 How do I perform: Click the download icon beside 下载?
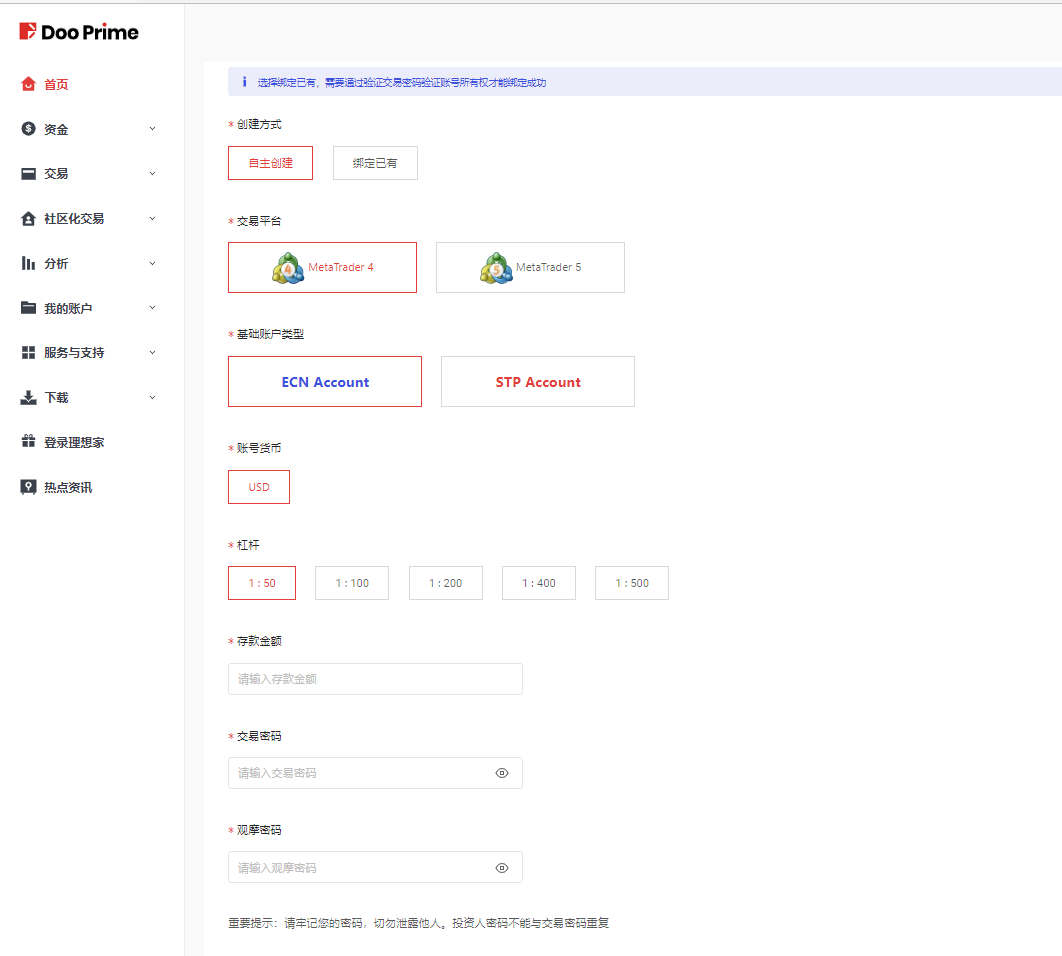pos(28,397)
